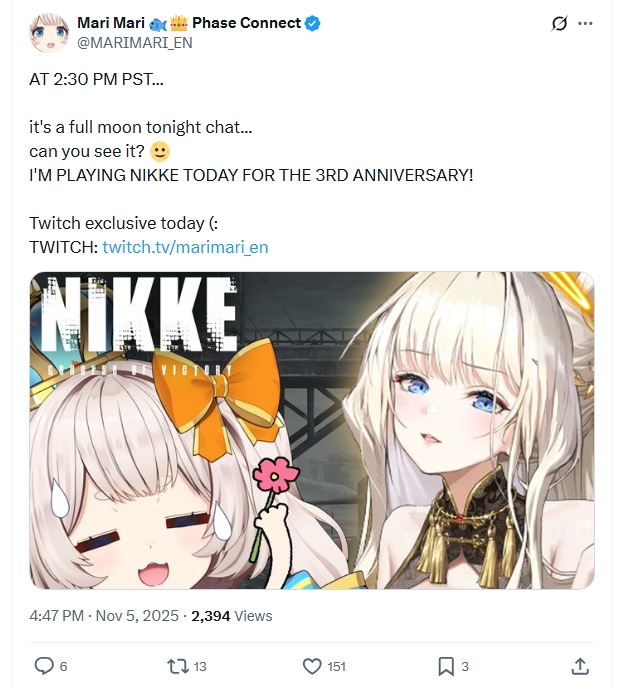Screen dimensions: 626x689
Task: Click the 4:47 PM Nov 5, 2025 timestamp
Action: [x=104, y=616]
